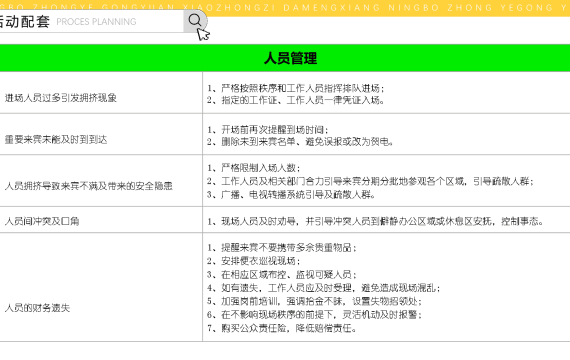Click line 严格限制入场人数
Image resolution: width=570 pixels, height=360 pixels.
click(x=254, y=168)
